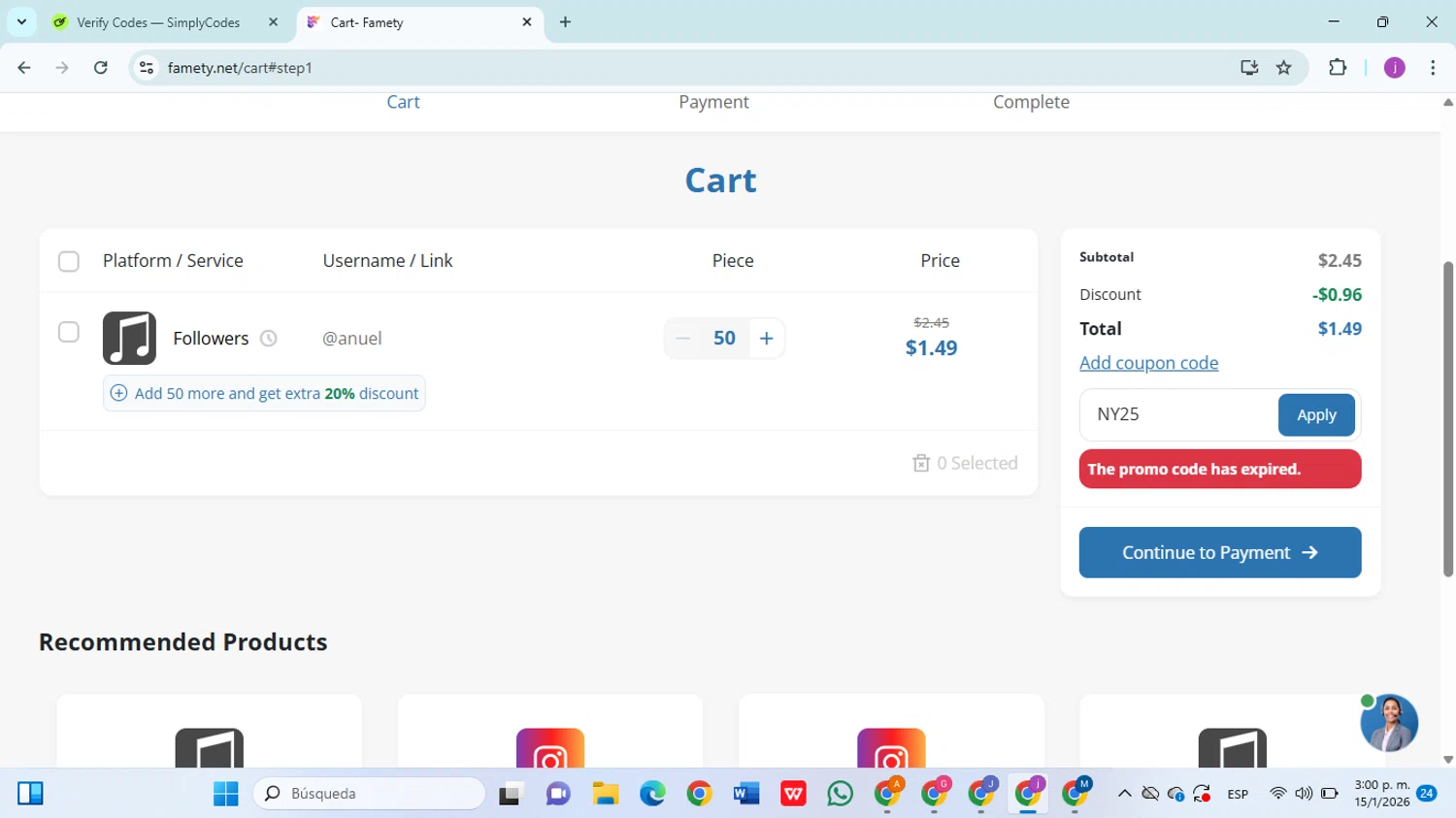Click the ESP language indicator

[x=1238, y=794]
